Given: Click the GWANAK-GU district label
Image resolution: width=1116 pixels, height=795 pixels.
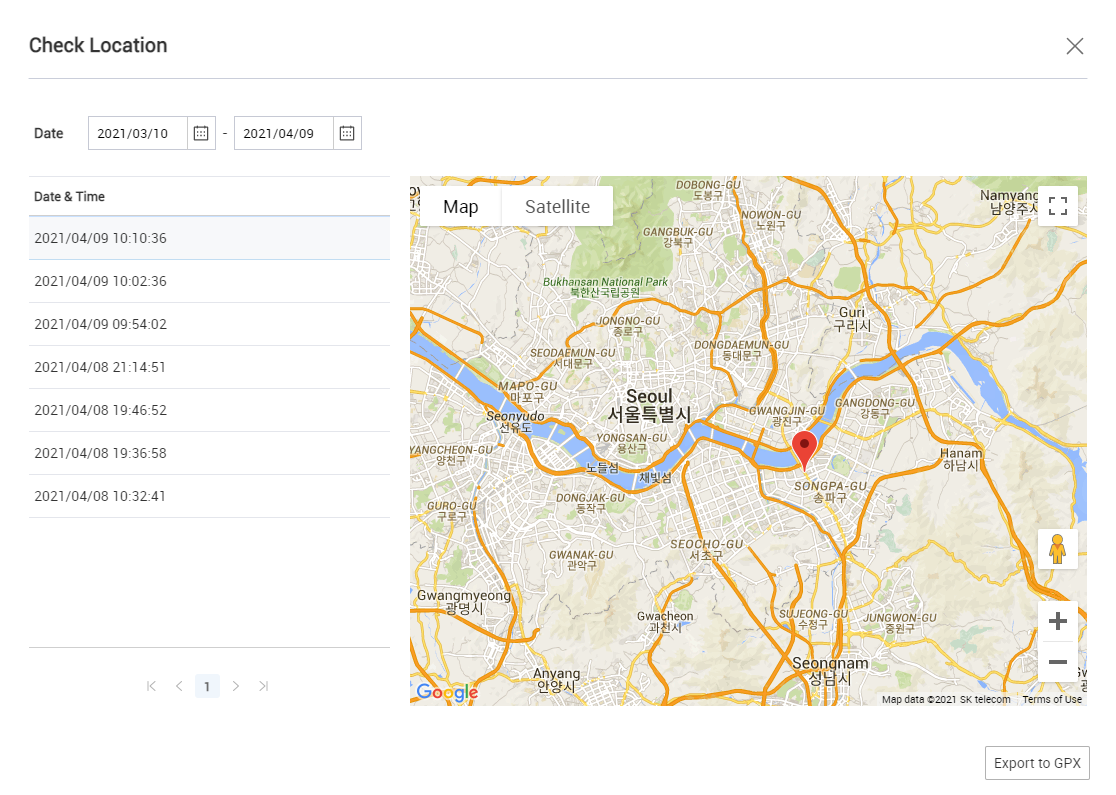Looking at the screenshot, I should 581,559.
